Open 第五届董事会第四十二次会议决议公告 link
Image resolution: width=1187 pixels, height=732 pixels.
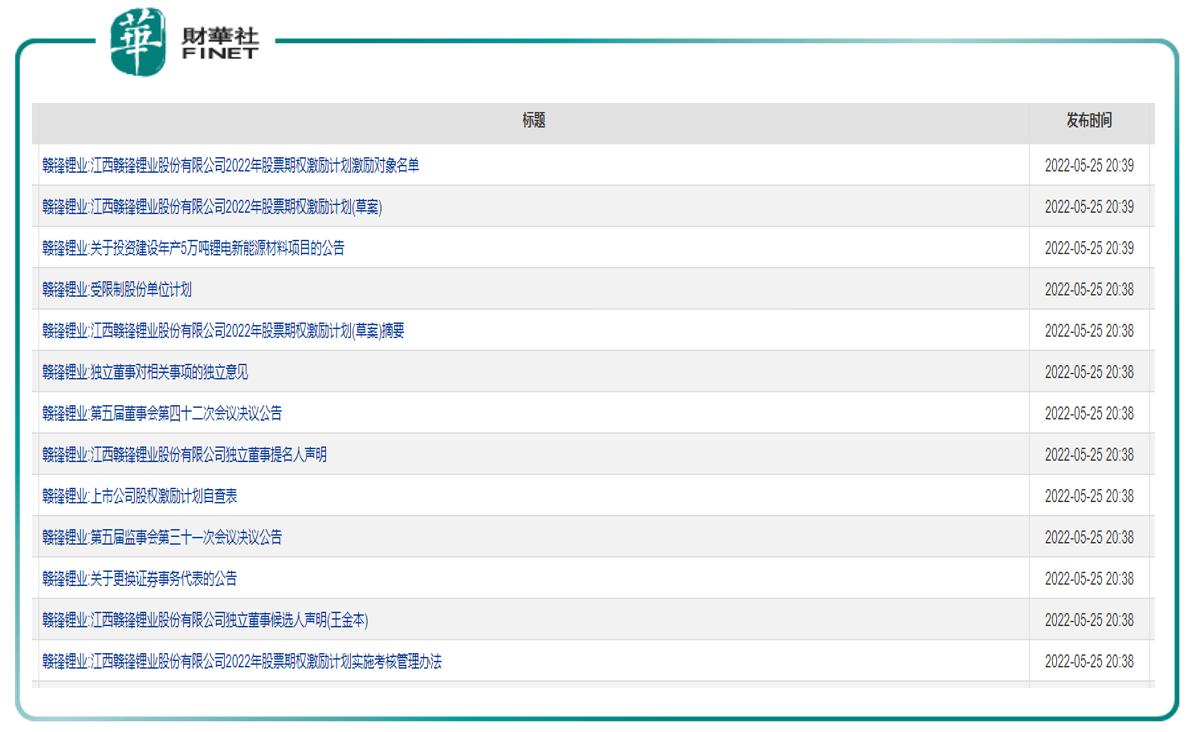162,413
